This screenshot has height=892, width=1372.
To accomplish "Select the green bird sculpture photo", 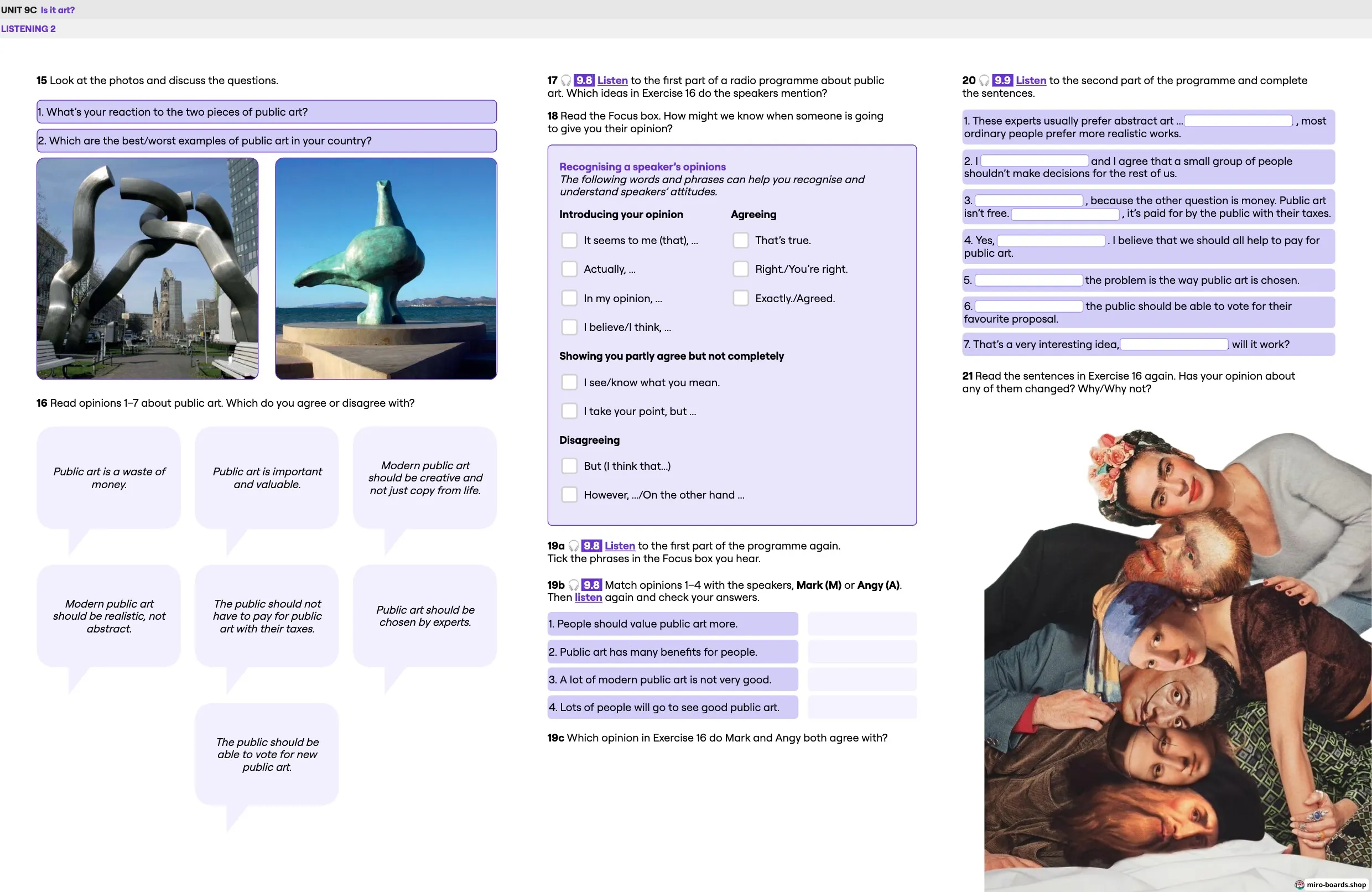I will (386, 269).
